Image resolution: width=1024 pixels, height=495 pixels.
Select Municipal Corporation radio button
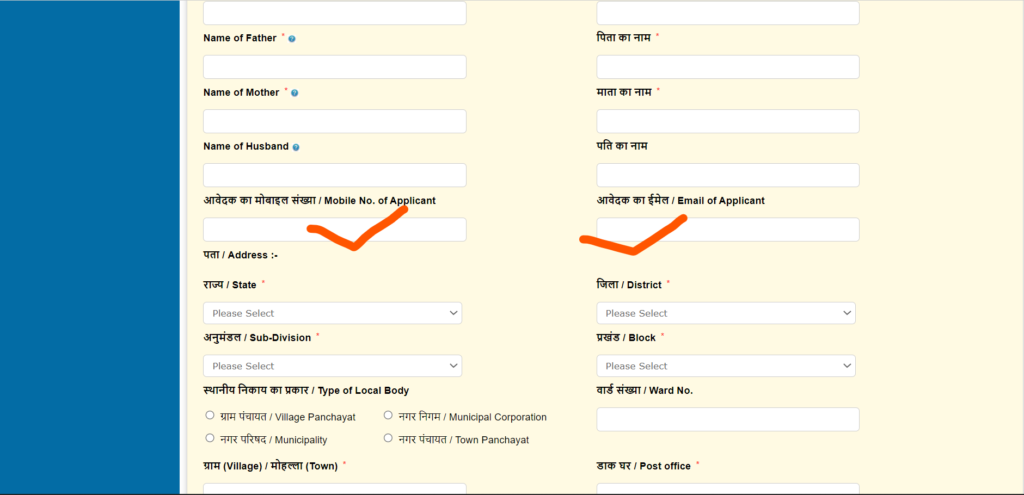click(388, 415)
